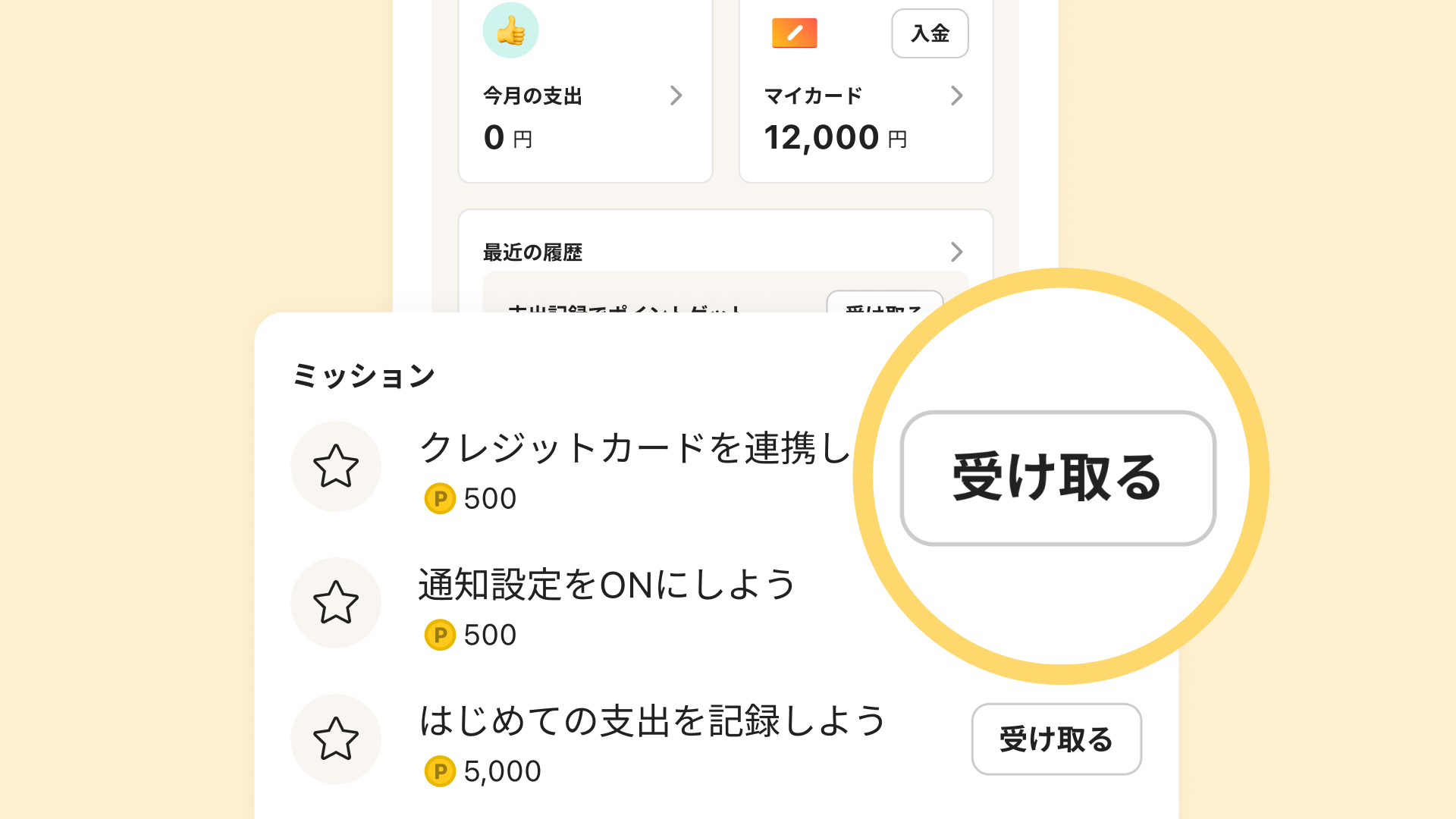
Task: Click the 0 円 monthly spending amount
Action: coord(507,138)
